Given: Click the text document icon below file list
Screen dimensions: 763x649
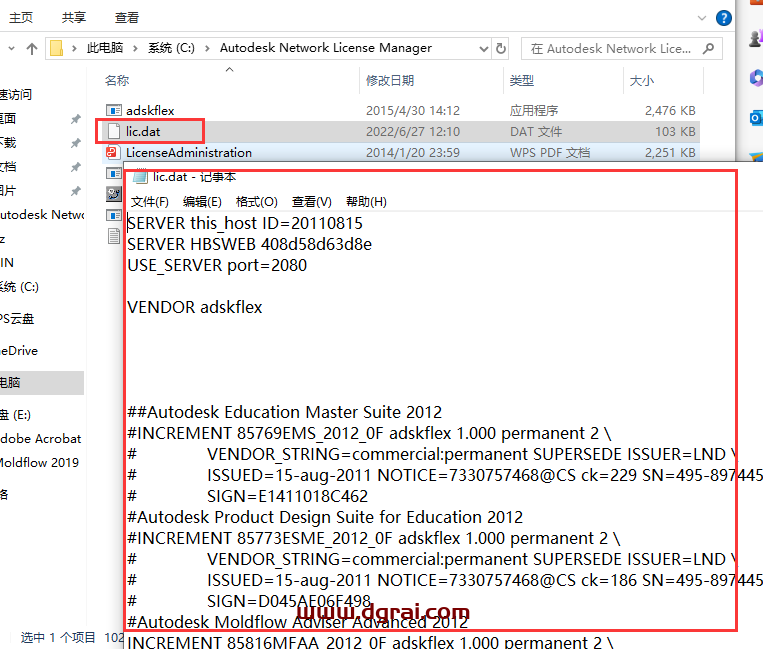Looking at the screenshot, I should point(114,236).
